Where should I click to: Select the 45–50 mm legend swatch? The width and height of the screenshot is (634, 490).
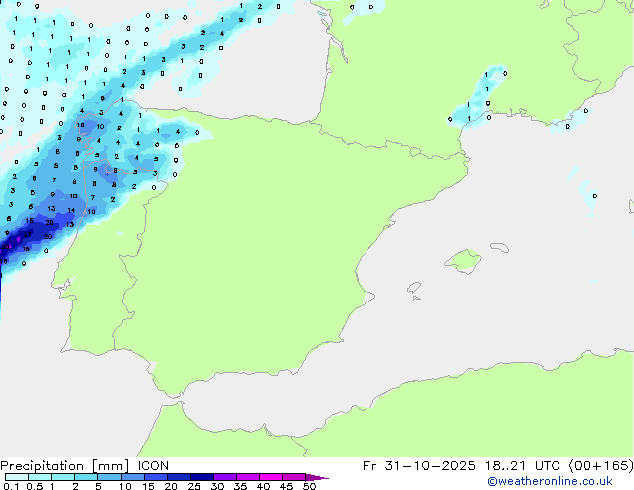click(294, 477)
